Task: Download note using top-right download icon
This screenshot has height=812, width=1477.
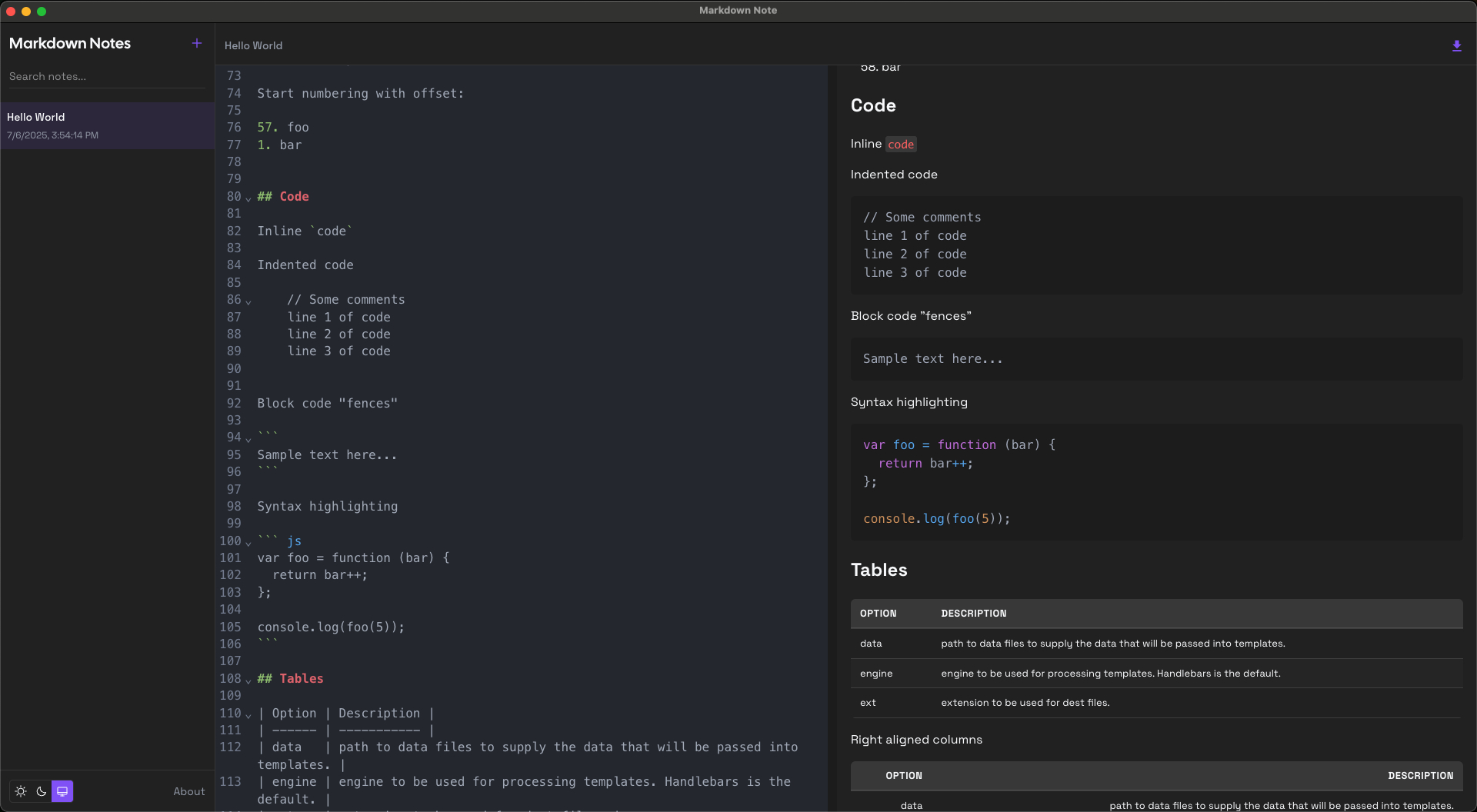Action: [x=1456, y=45]
